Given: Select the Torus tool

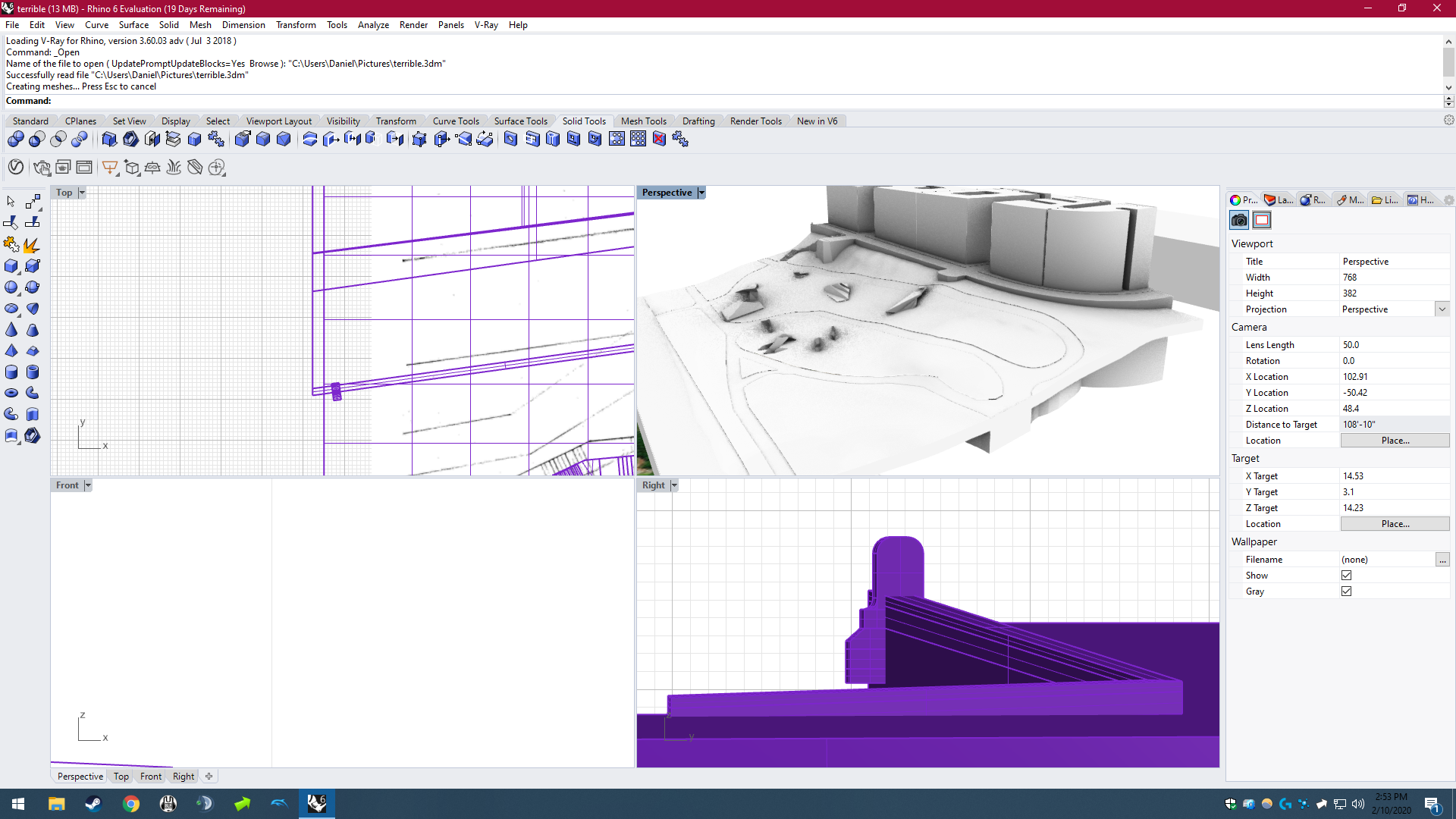Looking at the screenshot, I should click(x=11, y=393).
